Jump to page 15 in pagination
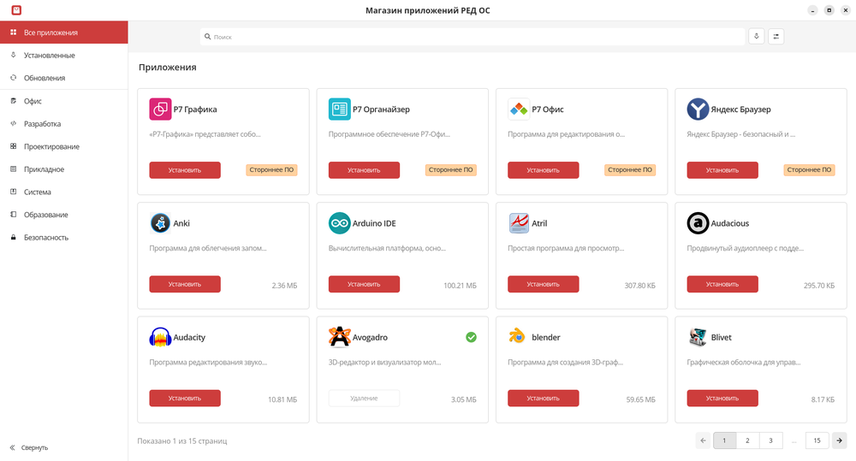Screen dimensions: 856x461 pos(817,440)
